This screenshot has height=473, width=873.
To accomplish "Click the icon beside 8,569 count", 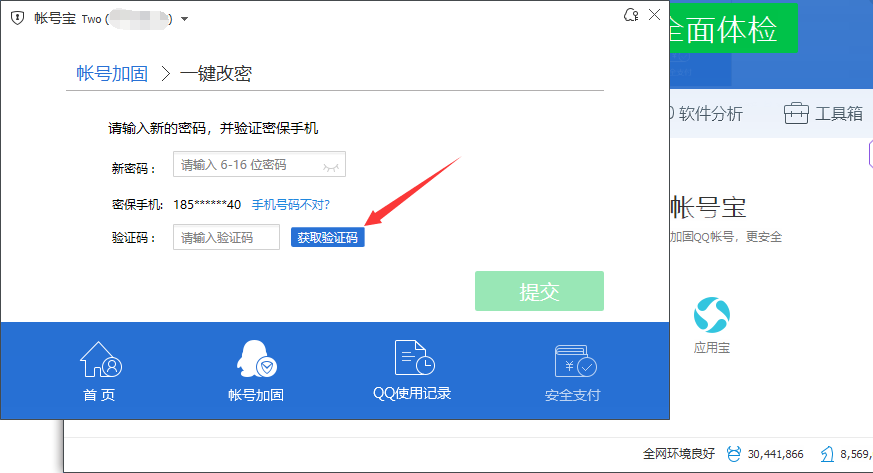I will [827, 454].
